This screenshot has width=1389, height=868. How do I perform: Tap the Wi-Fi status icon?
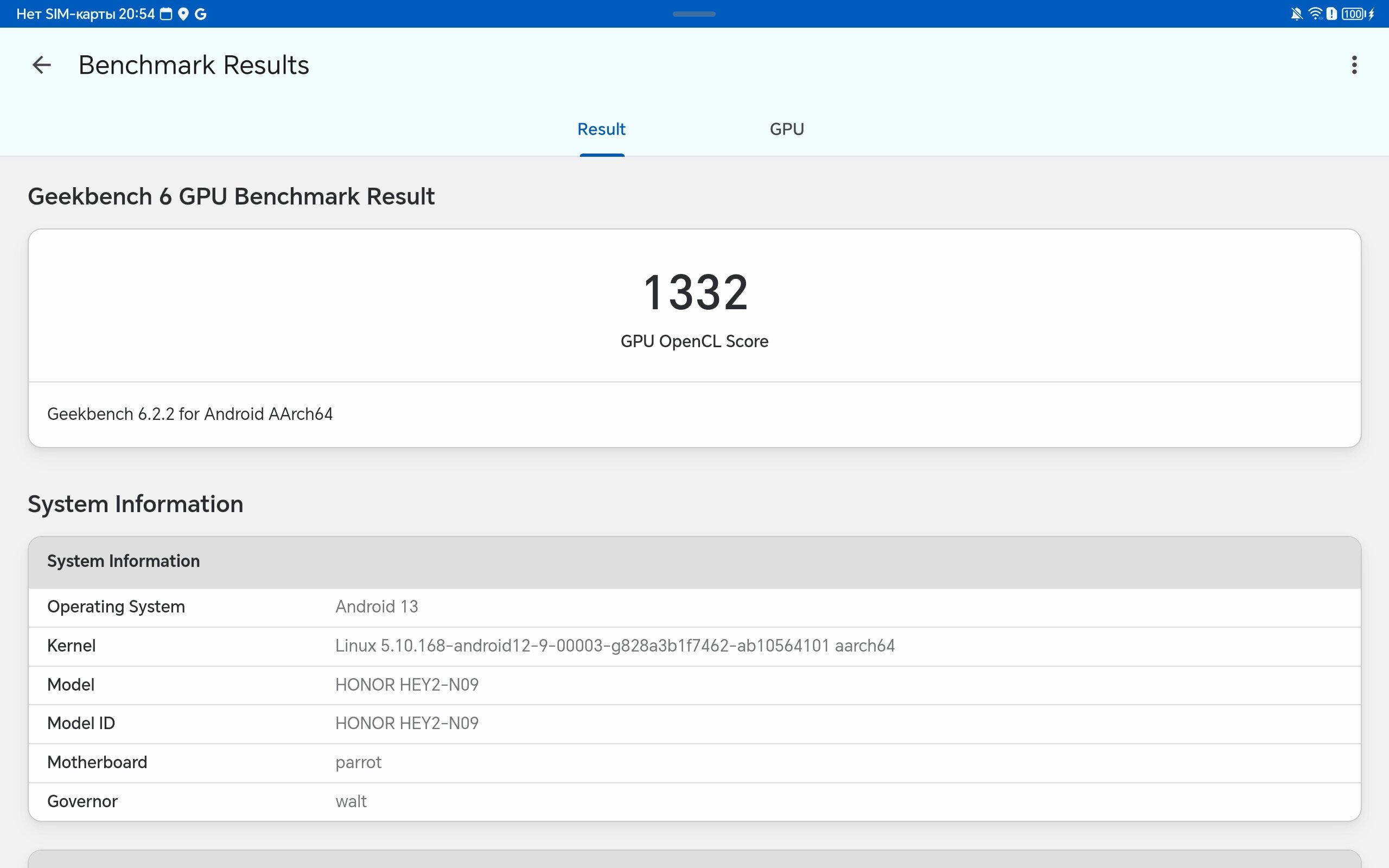[x=1315, y=14]
